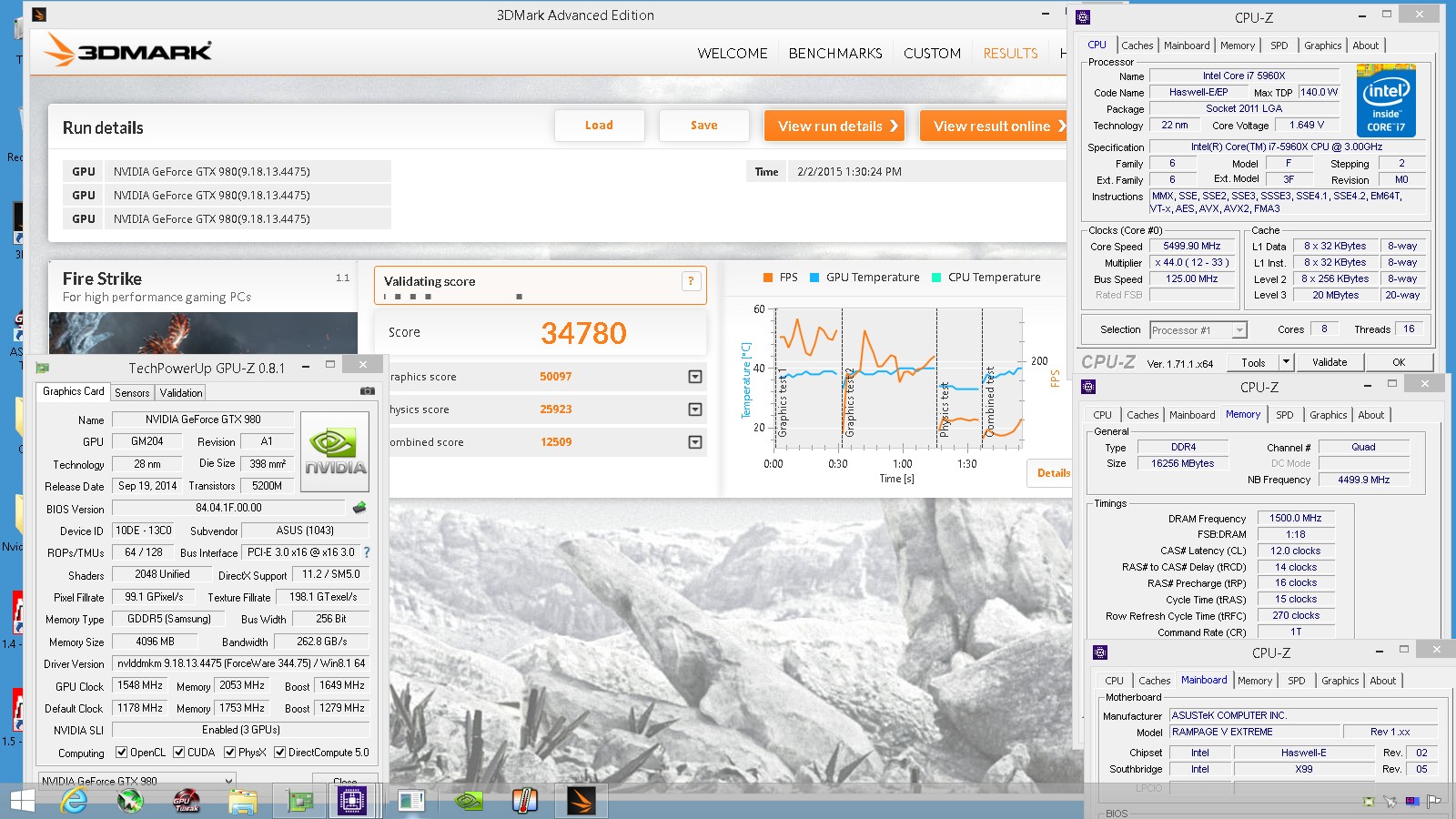This screenshot has height=819, width=1456.
Task: Switch to 3DMark from the taskbar
Action: tap(581, 801)
